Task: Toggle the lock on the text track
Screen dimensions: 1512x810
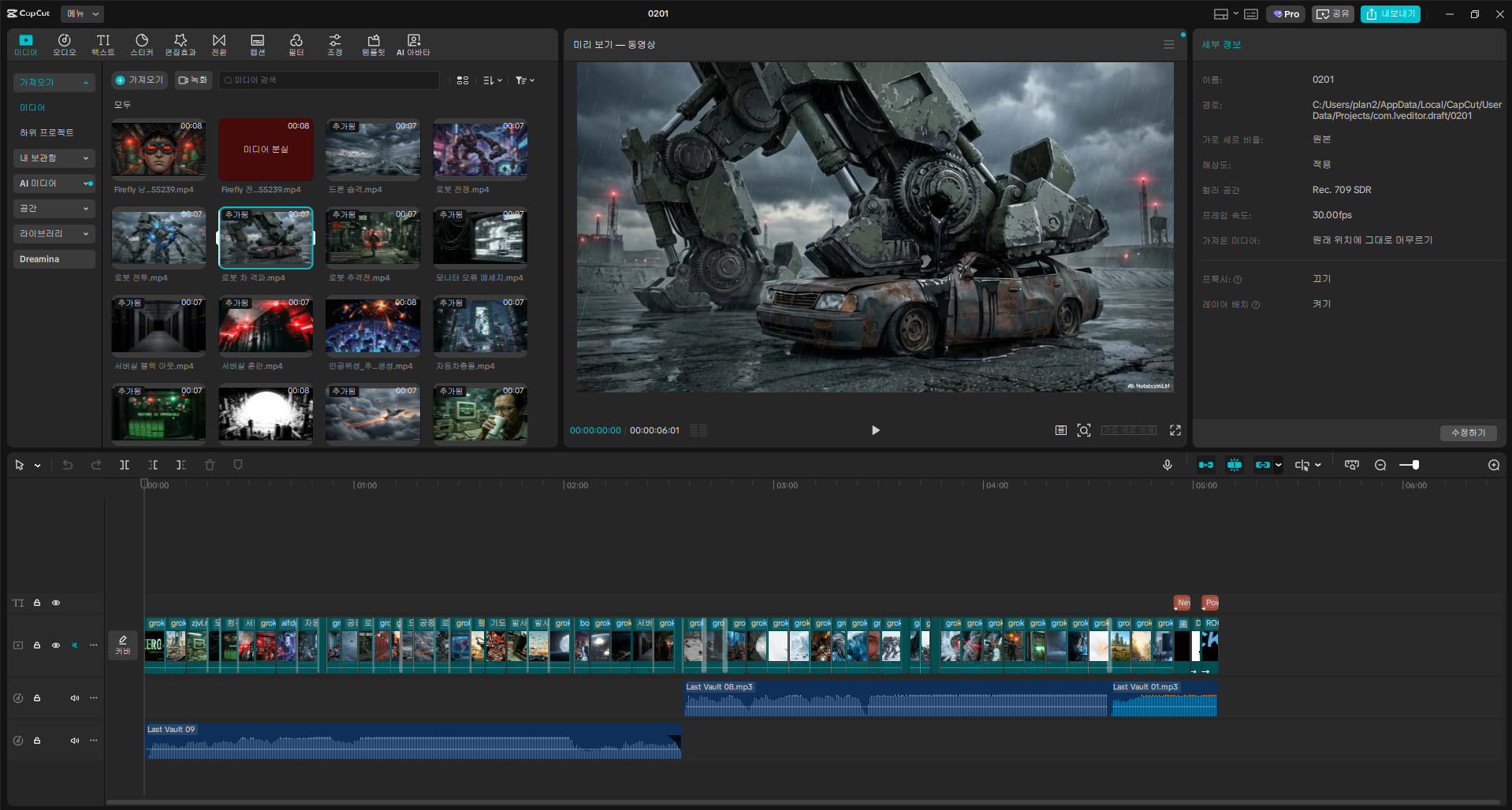Action: click(x=37, y=603)
